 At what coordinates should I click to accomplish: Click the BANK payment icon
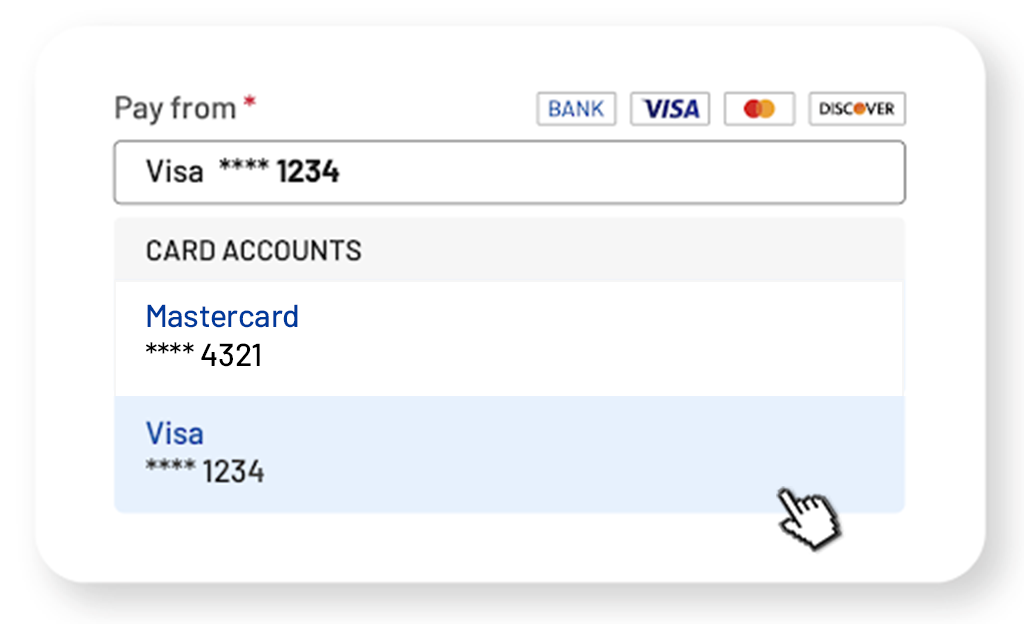coord(576,108)
